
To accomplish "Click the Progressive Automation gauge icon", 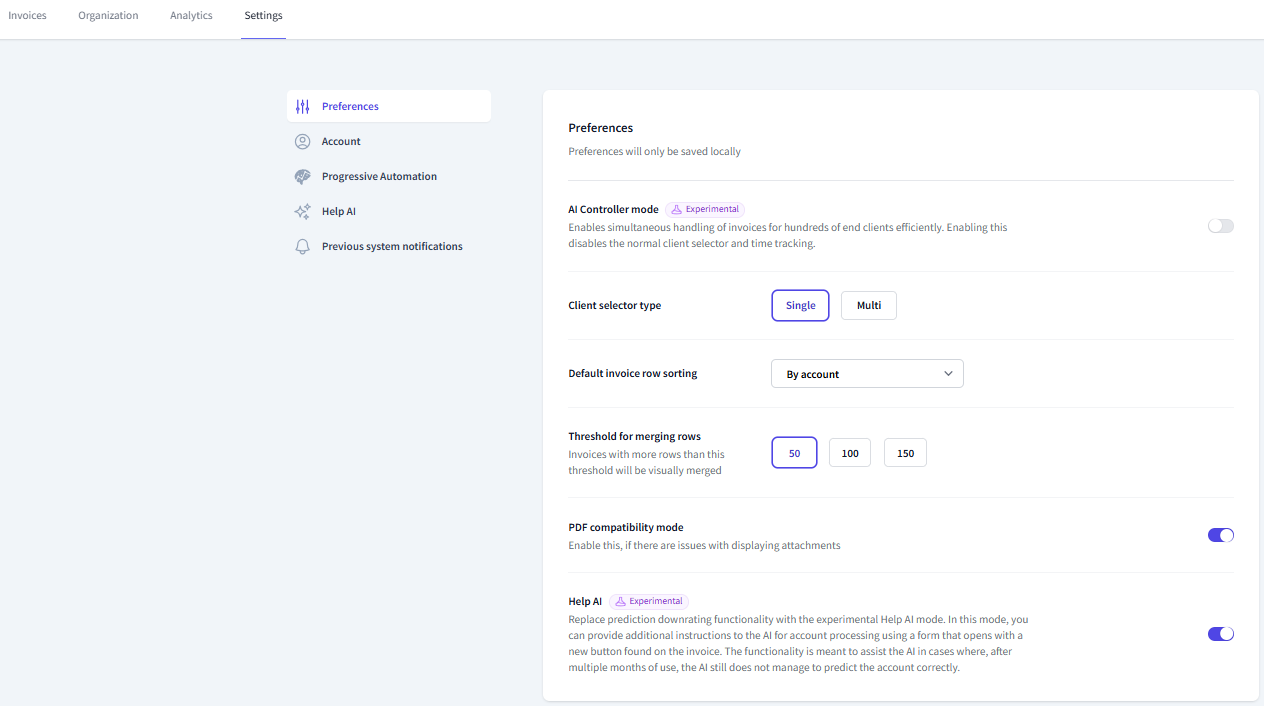I will [x=302, y=177].
